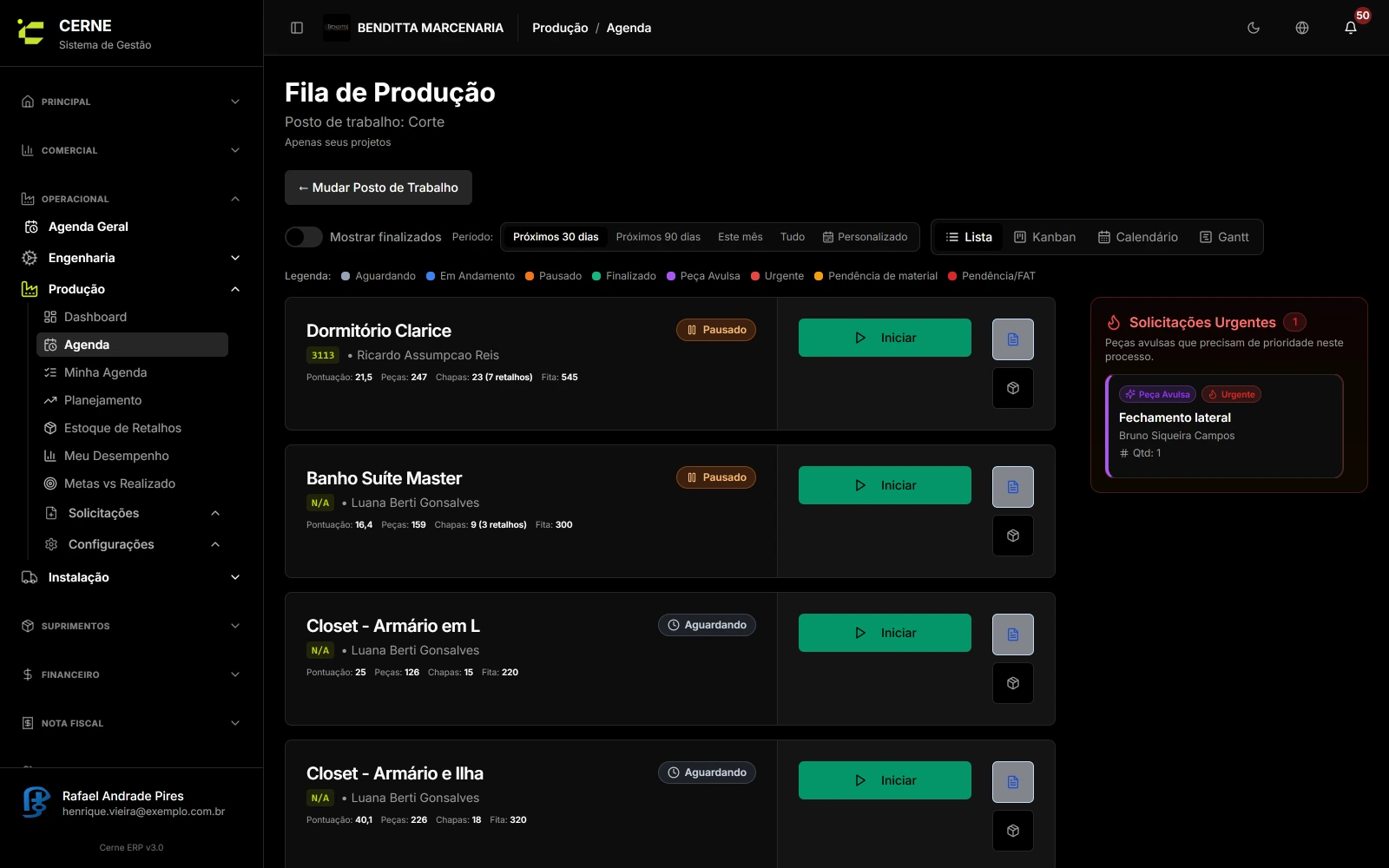1389x868 pixels.
Task: Click the BENDITTA MARCENARIA company logo
Action: click(x=337, y=28)
